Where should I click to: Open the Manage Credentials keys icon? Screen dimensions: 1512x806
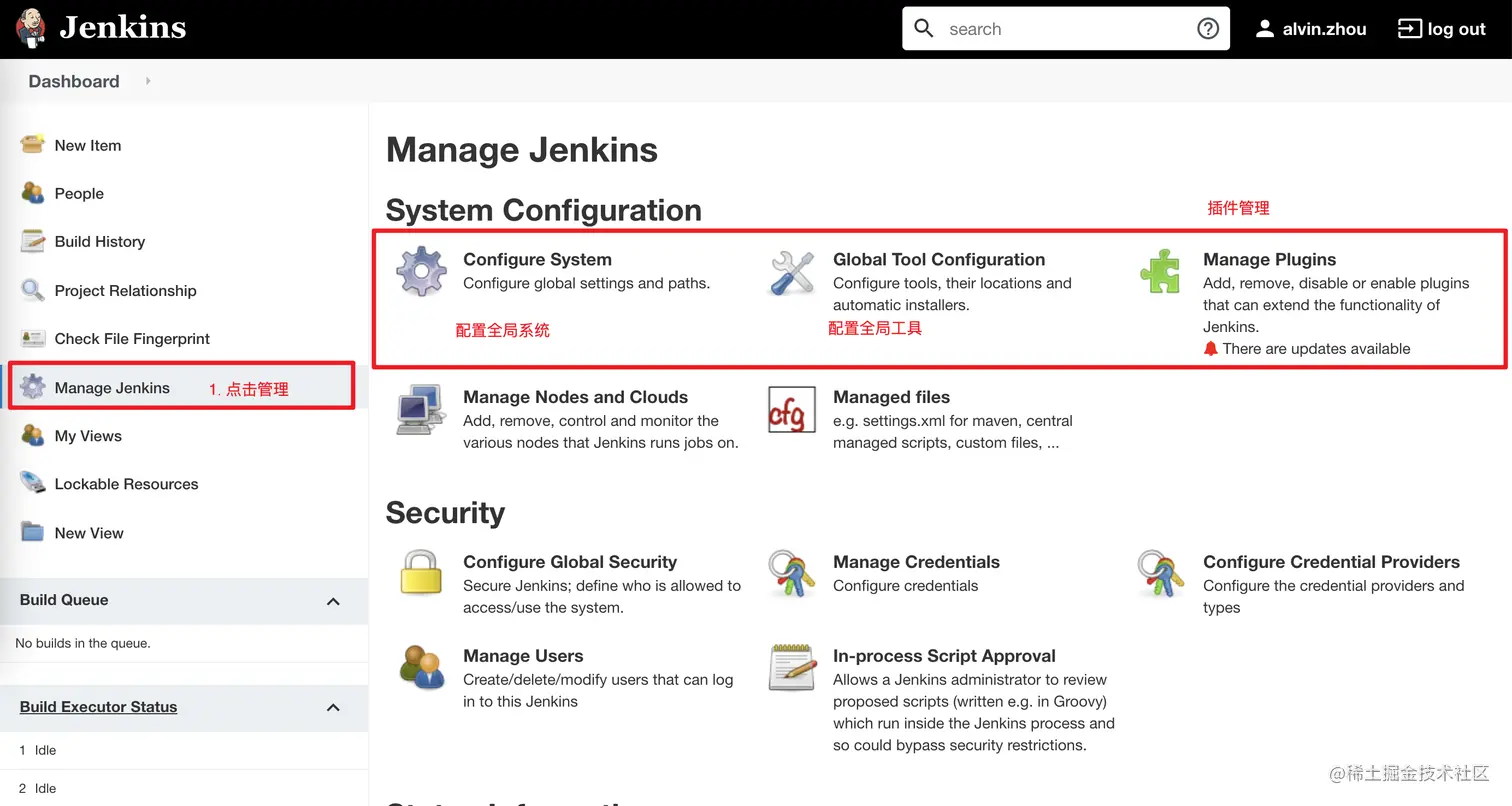(x=791, y=573)
